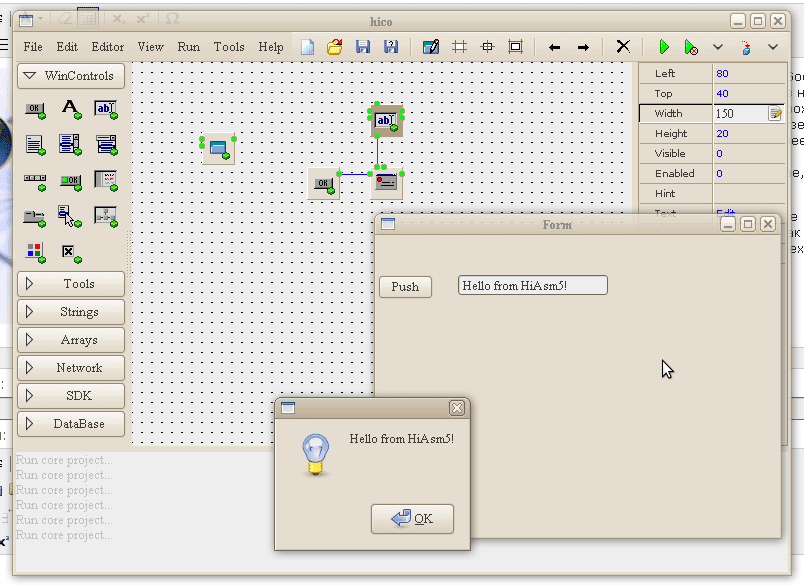Image resolution: width=804 pixels, height=586 pixels.
Task: Click the Push button on the Form
Action: 405,287
